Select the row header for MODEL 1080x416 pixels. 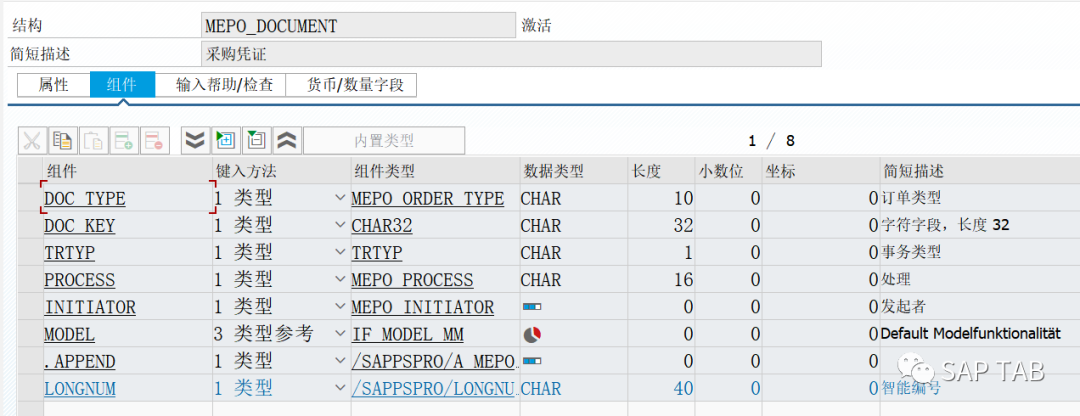click(x=30, y=334)
